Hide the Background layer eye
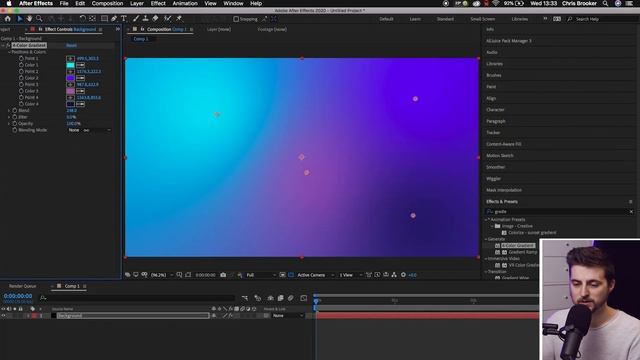Image resolution: width=640 pixels, height=360 pixels. tap(3, 316)
